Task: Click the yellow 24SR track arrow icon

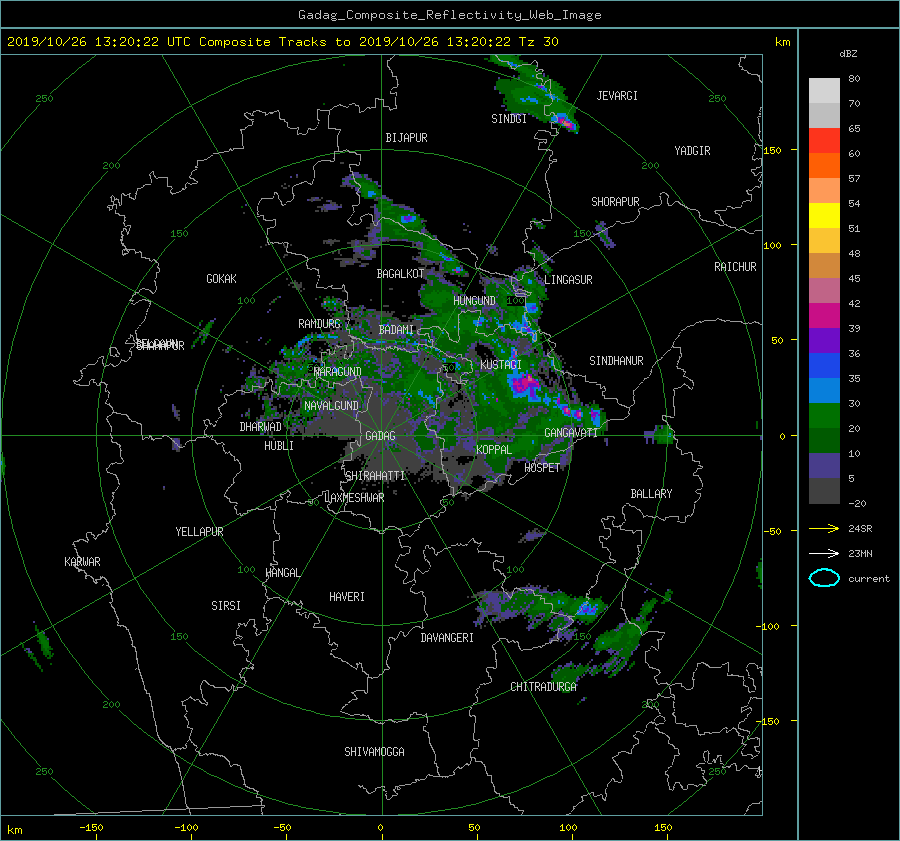Action: [x=824, y=528]
